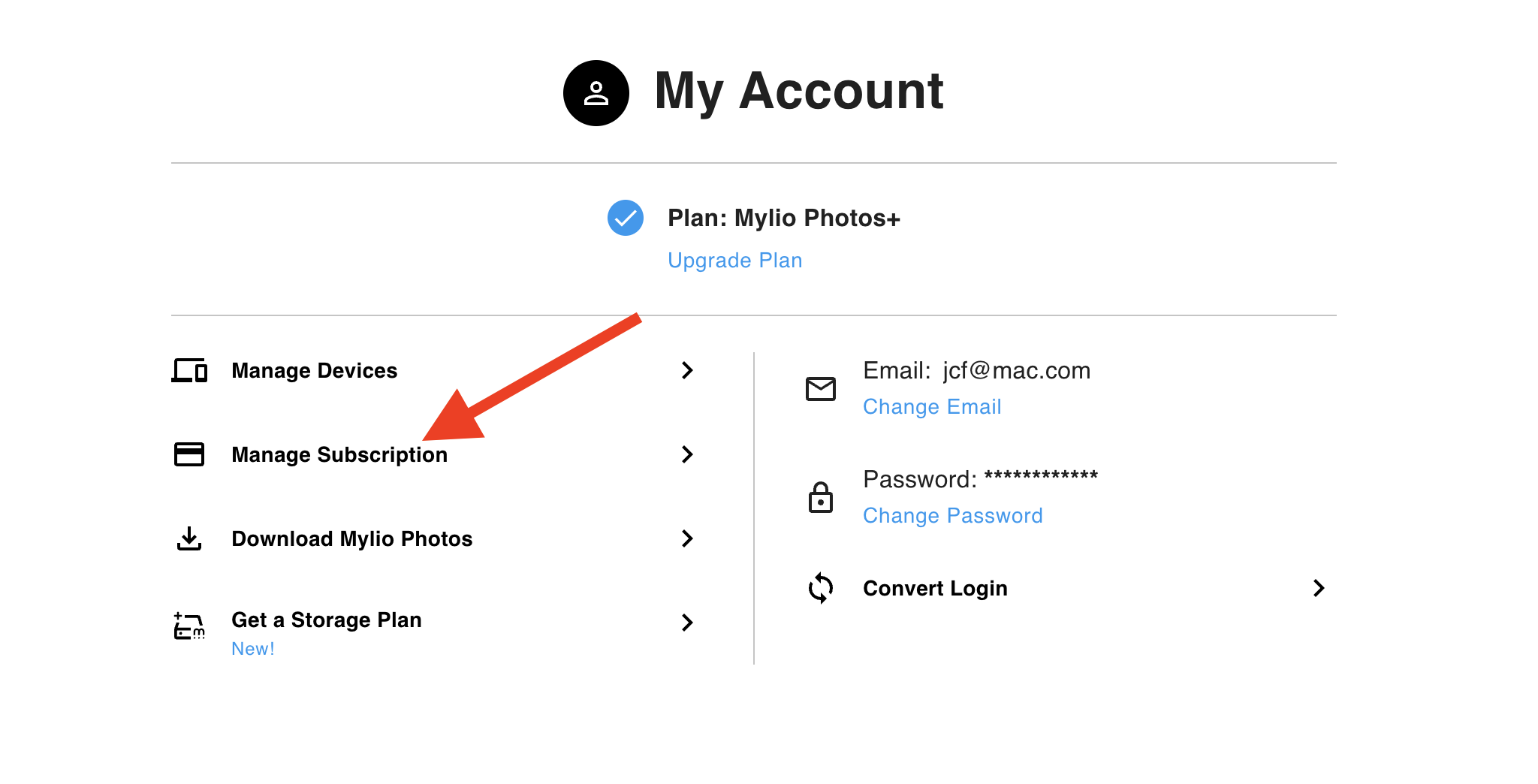Expand Download Mylio Photos chevron
The height and width of the screenshot is (784, 1538).
[686, 538]
